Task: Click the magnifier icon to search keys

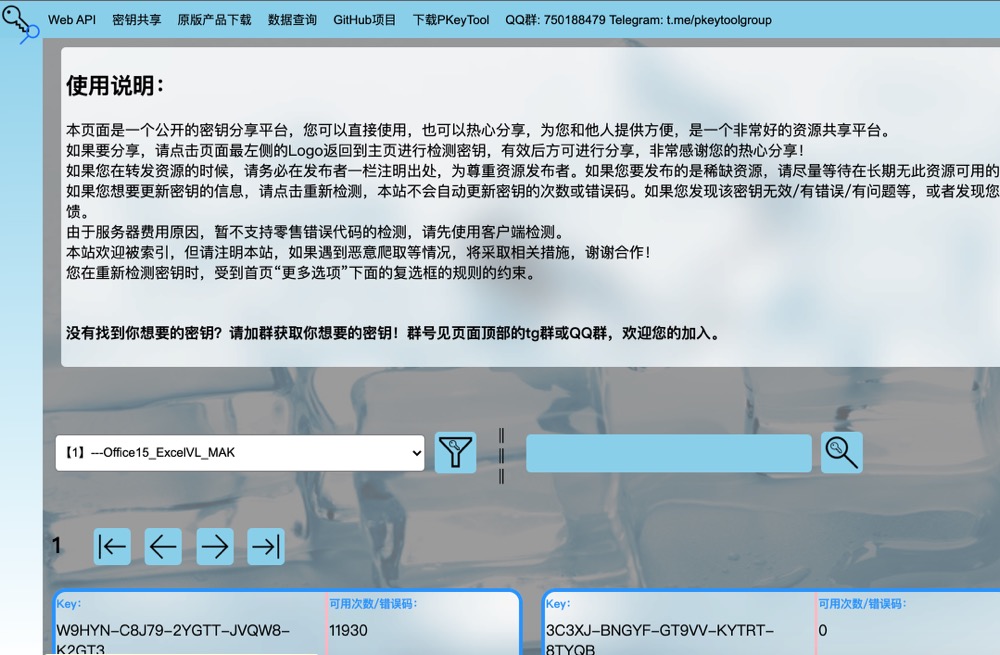Action: point(840,451)
